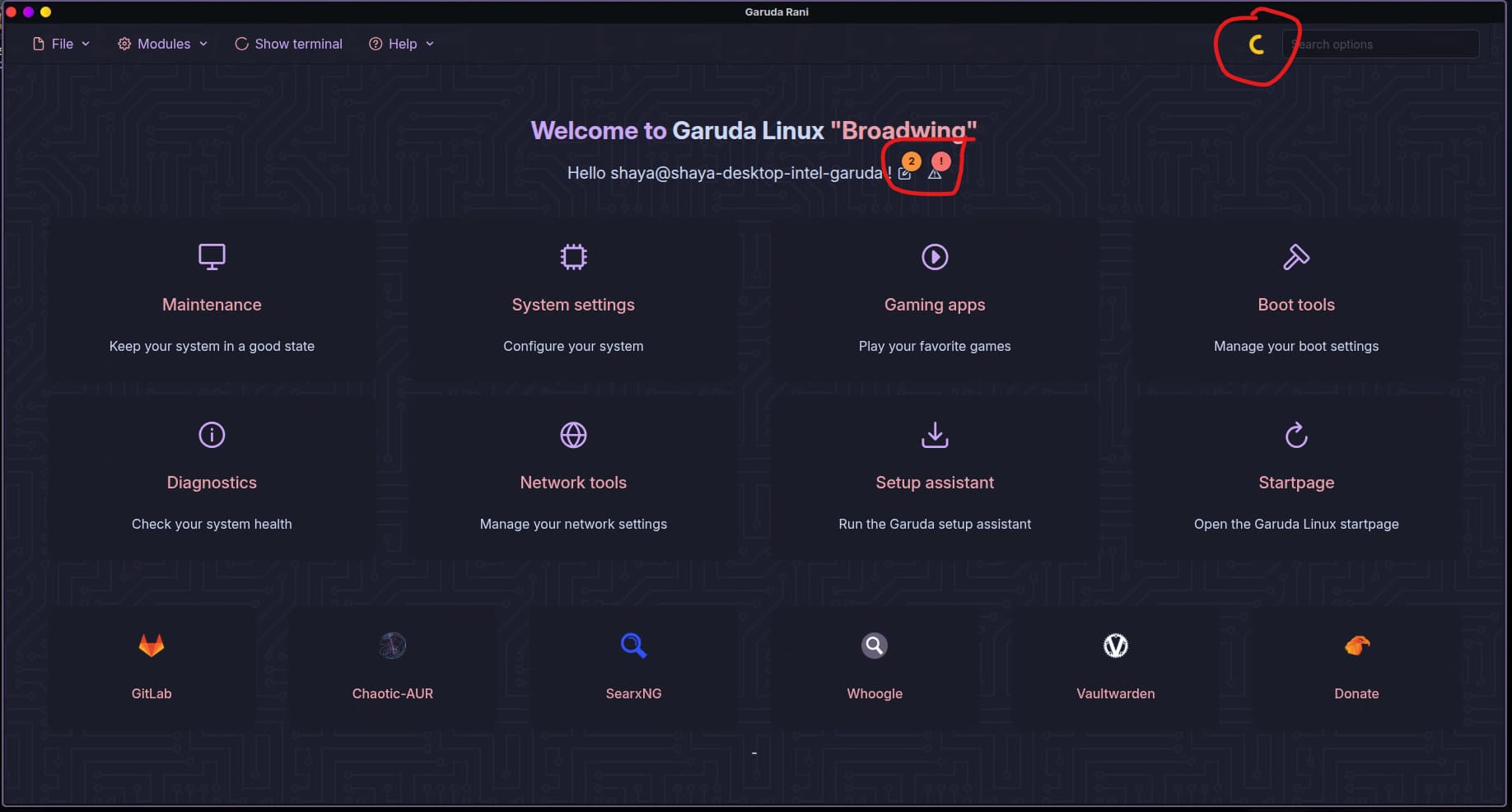The image size is (1512, 812).
Task: Open the Network tools title link
Action: [573, 483]
